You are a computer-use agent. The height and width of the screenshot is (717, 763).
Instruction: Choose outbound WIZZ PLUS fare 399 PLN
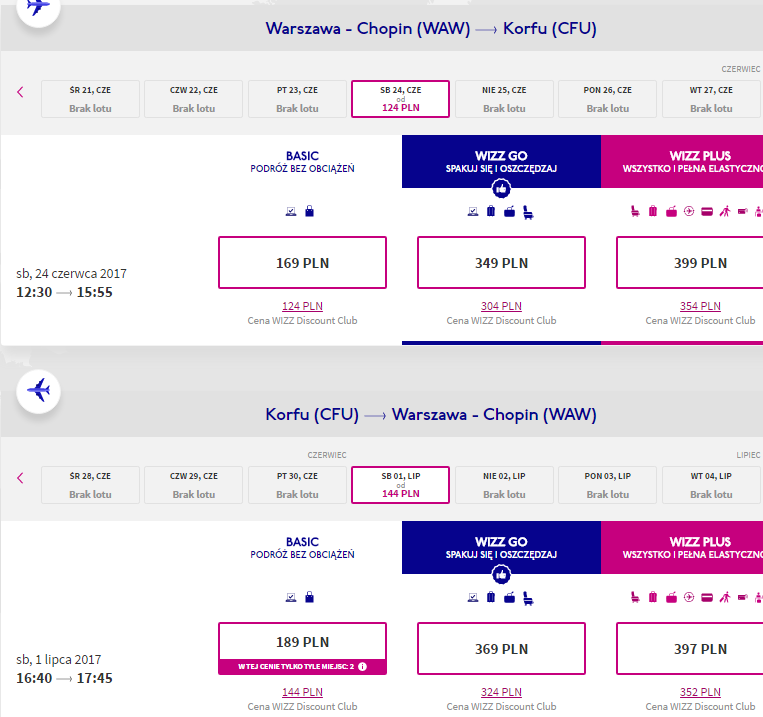690,263
